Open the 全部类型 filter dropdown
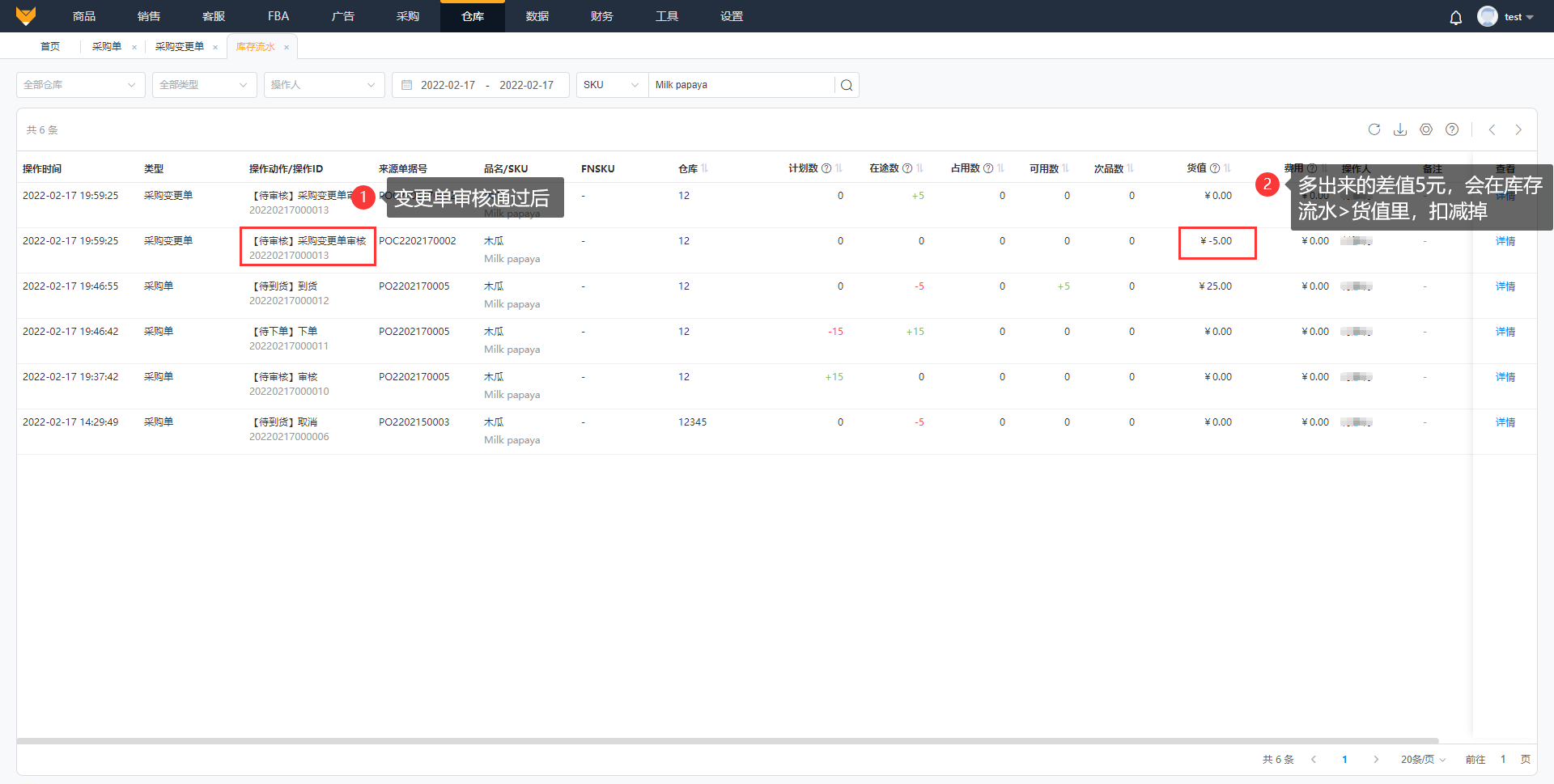The height and width of the screenshot is (784, 1554). (204, 85)
